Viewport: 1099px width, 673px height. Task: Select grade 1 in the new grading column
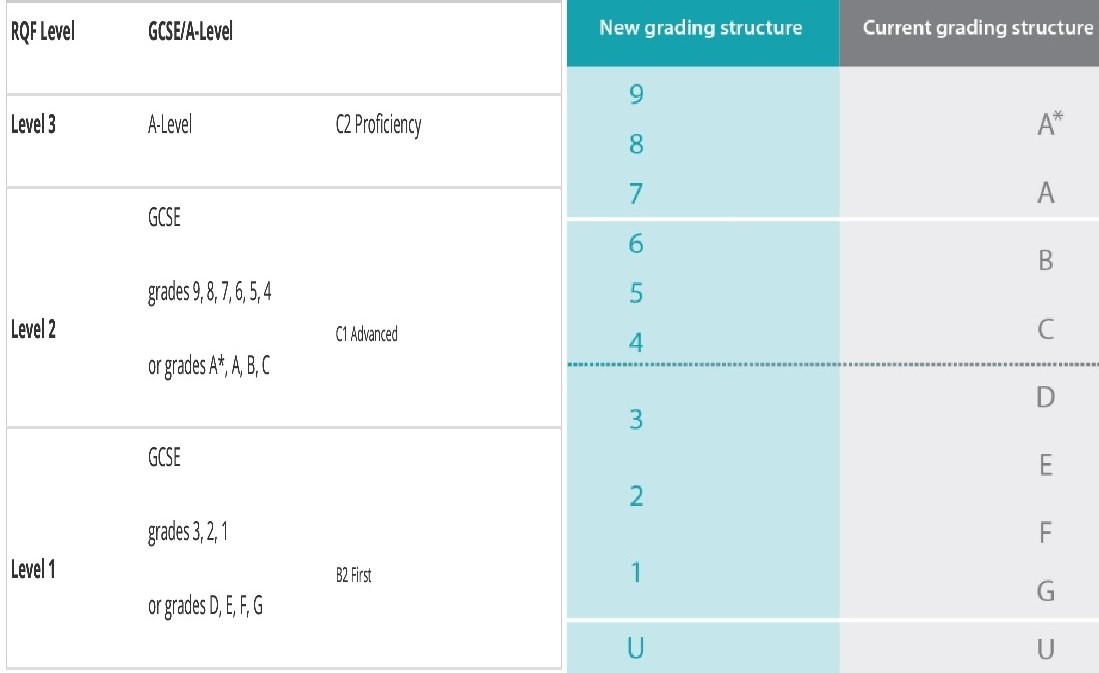click(x=636, y=573)
